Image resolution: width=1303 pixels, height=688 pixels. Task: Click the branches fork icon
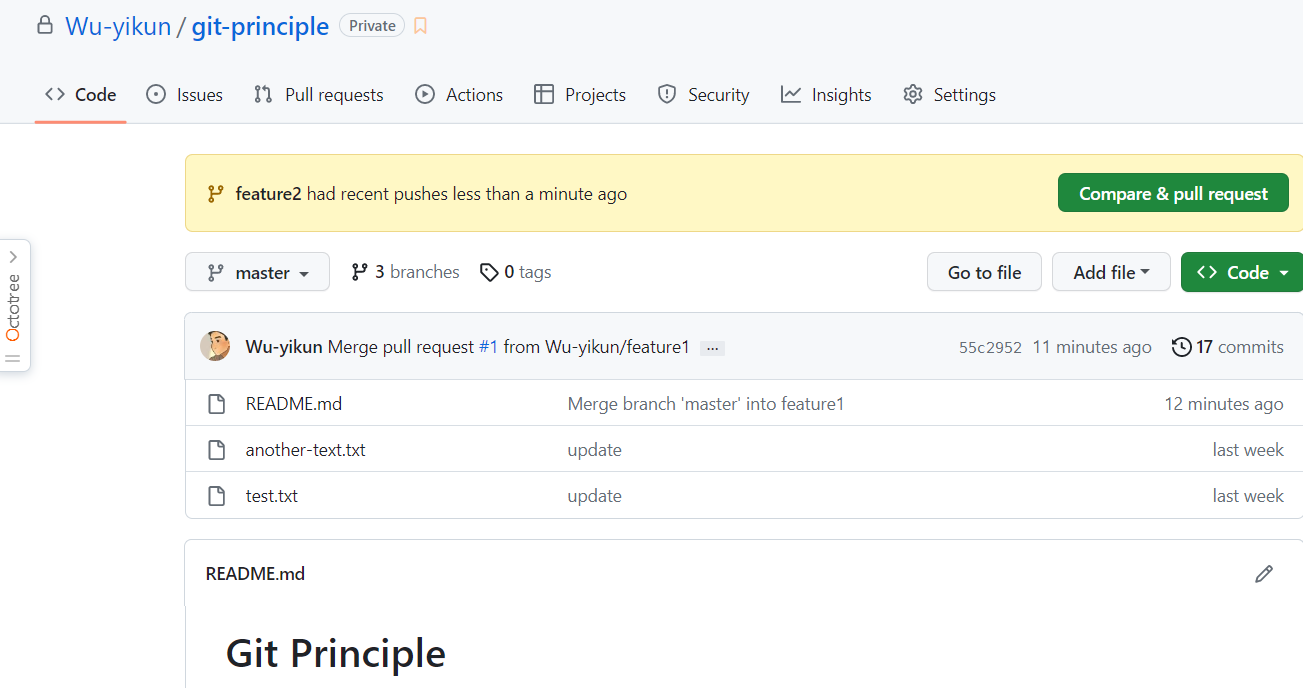click(x=360, y=272)
